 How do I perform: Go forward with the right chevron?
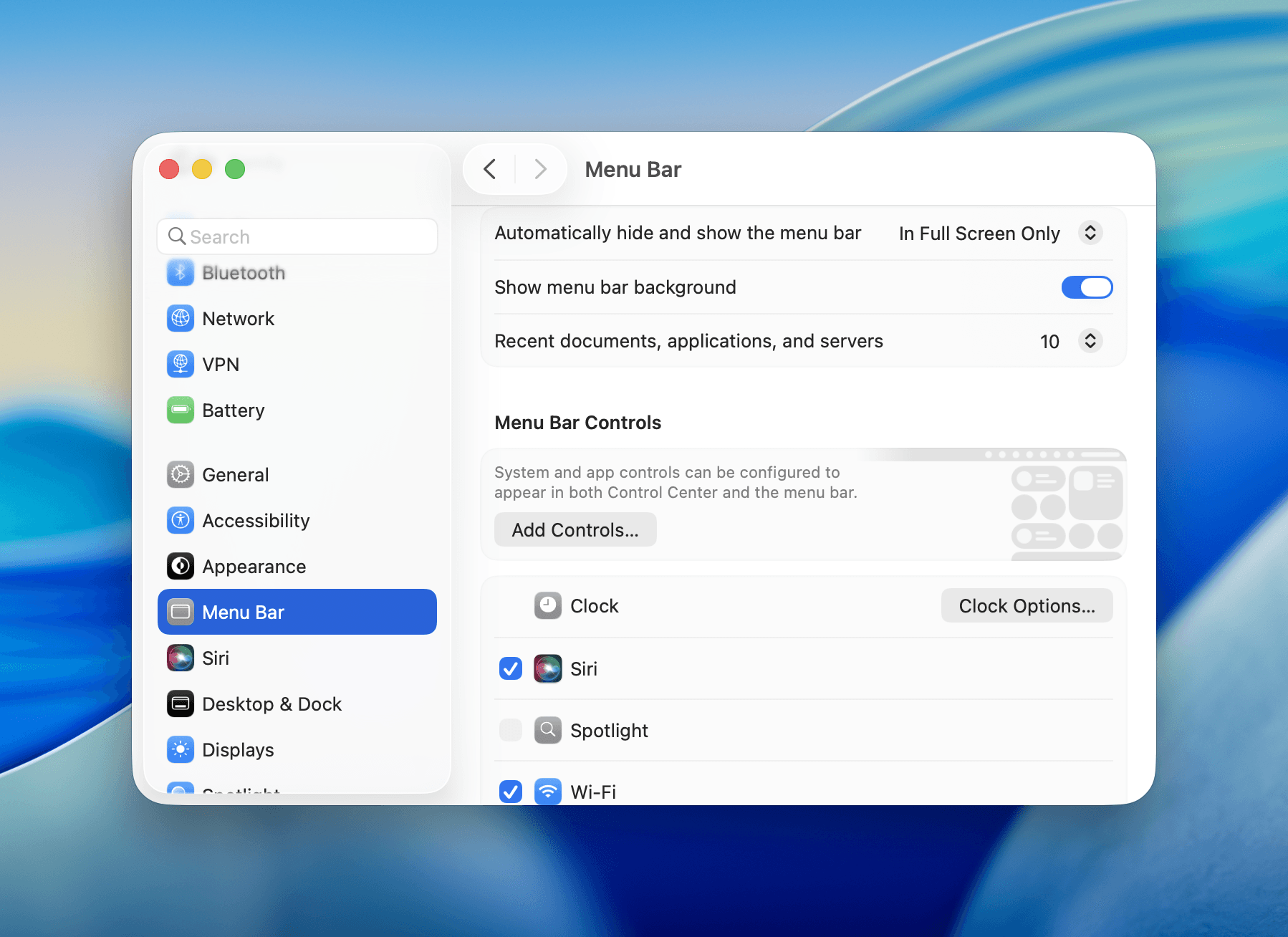click(x=541, y=170)
